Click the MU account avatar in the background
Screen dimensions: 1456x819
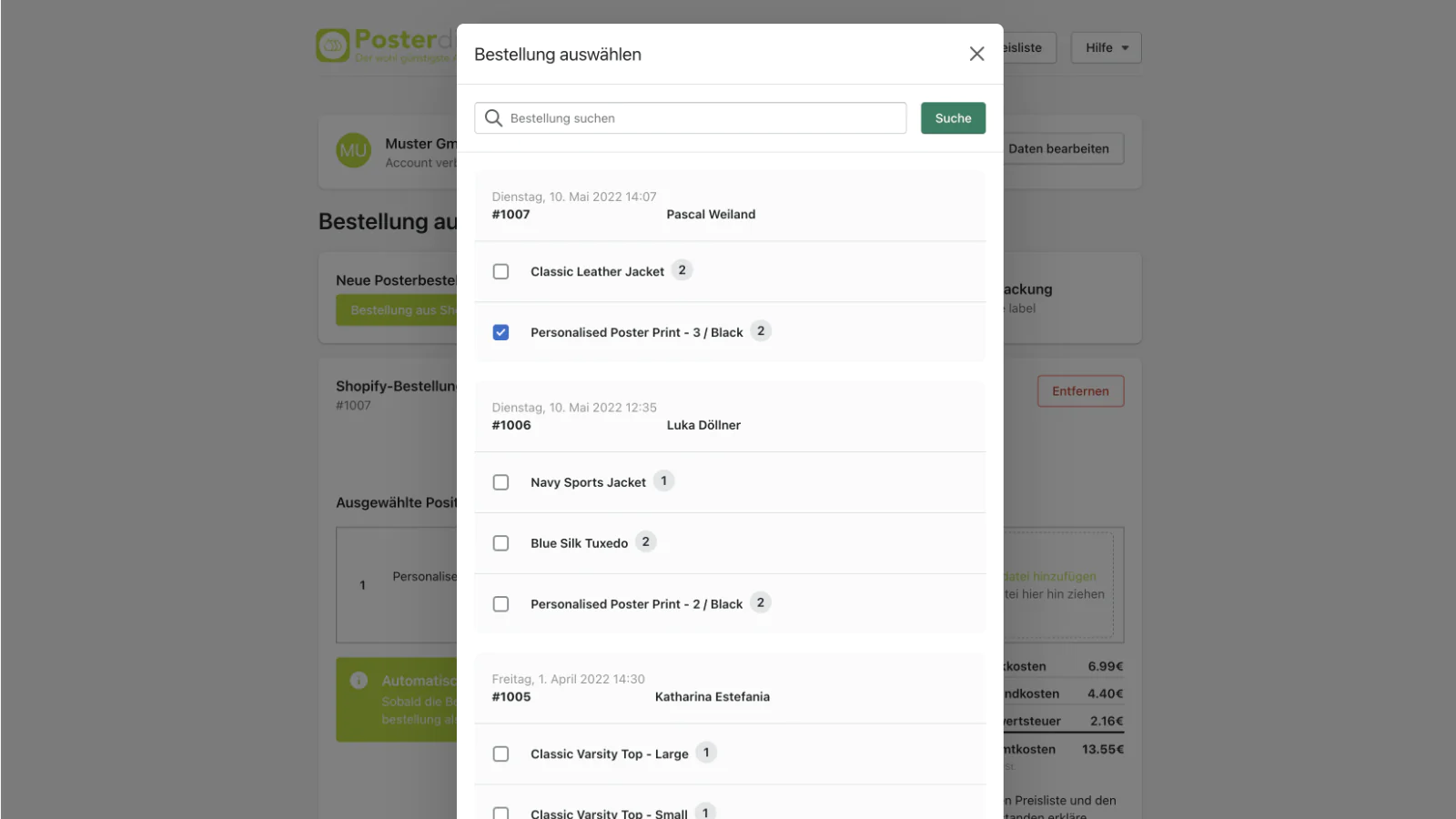[353, 151]
